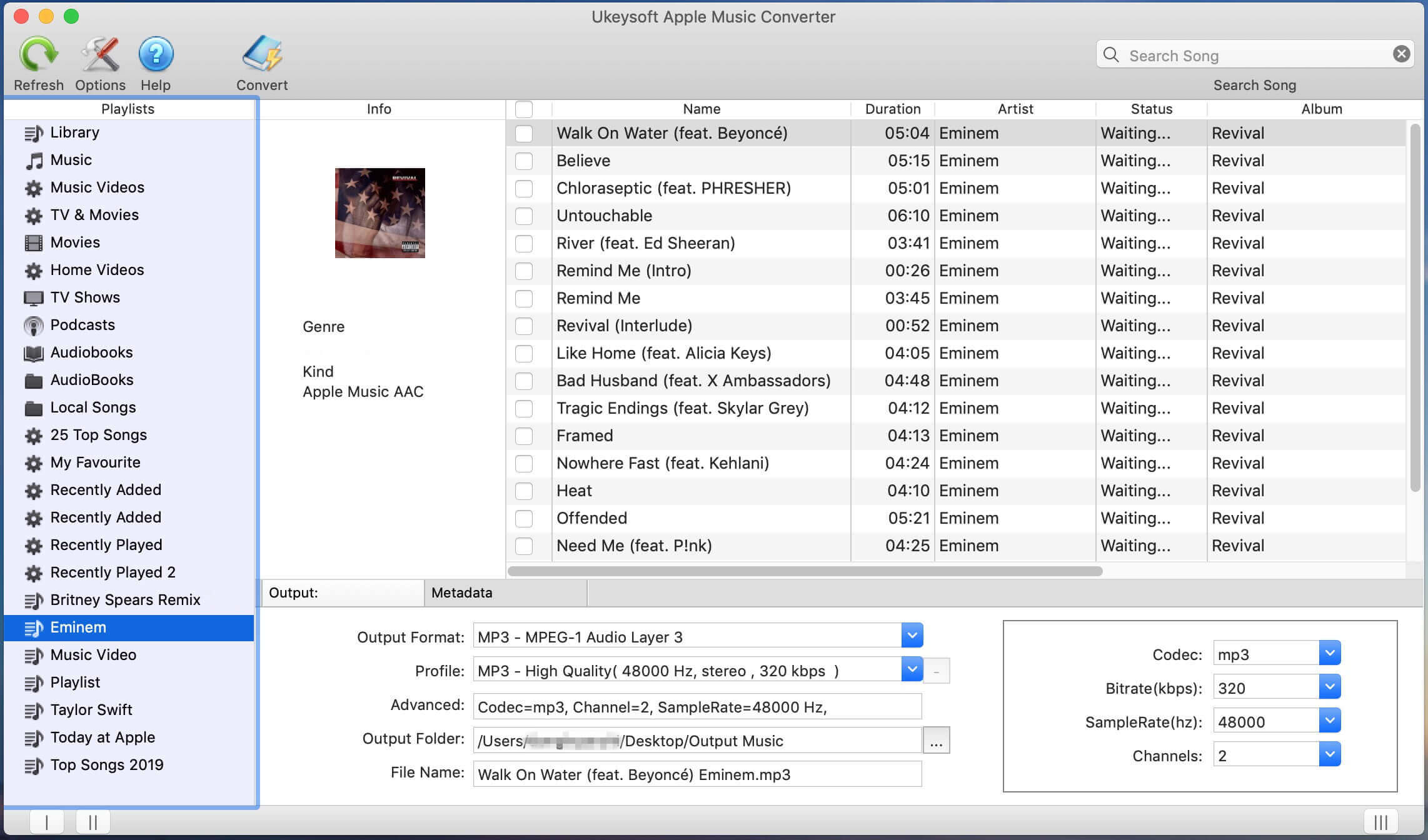Viewport: 1428px width, 840px height.
Task: Sort by the Name column header
Action: click(701, 109)
